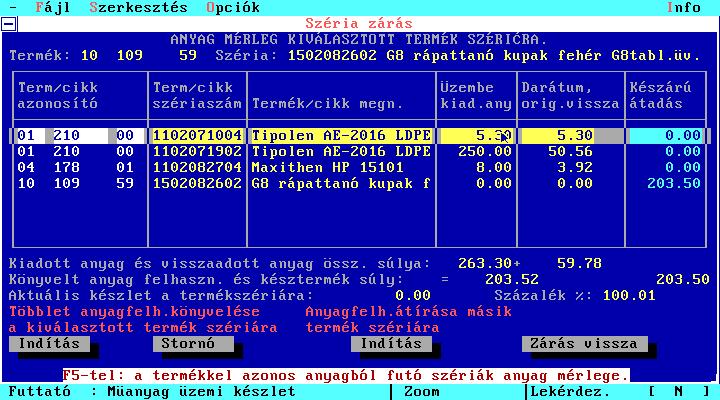Viewport: 720px width, 400px height.
Task: Click the Üzembe kiad.any column header
Action: 476,96
